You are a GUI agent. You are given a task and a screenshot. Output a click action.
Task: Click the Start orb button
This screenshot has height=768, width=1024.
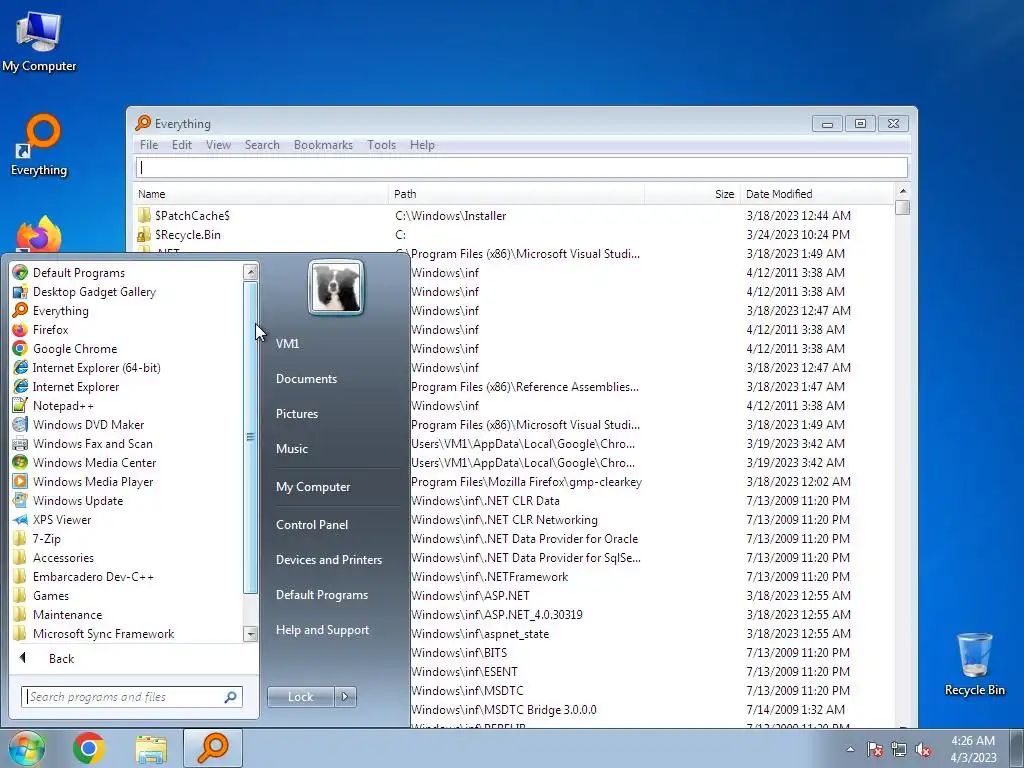click(x=26, y=748)
